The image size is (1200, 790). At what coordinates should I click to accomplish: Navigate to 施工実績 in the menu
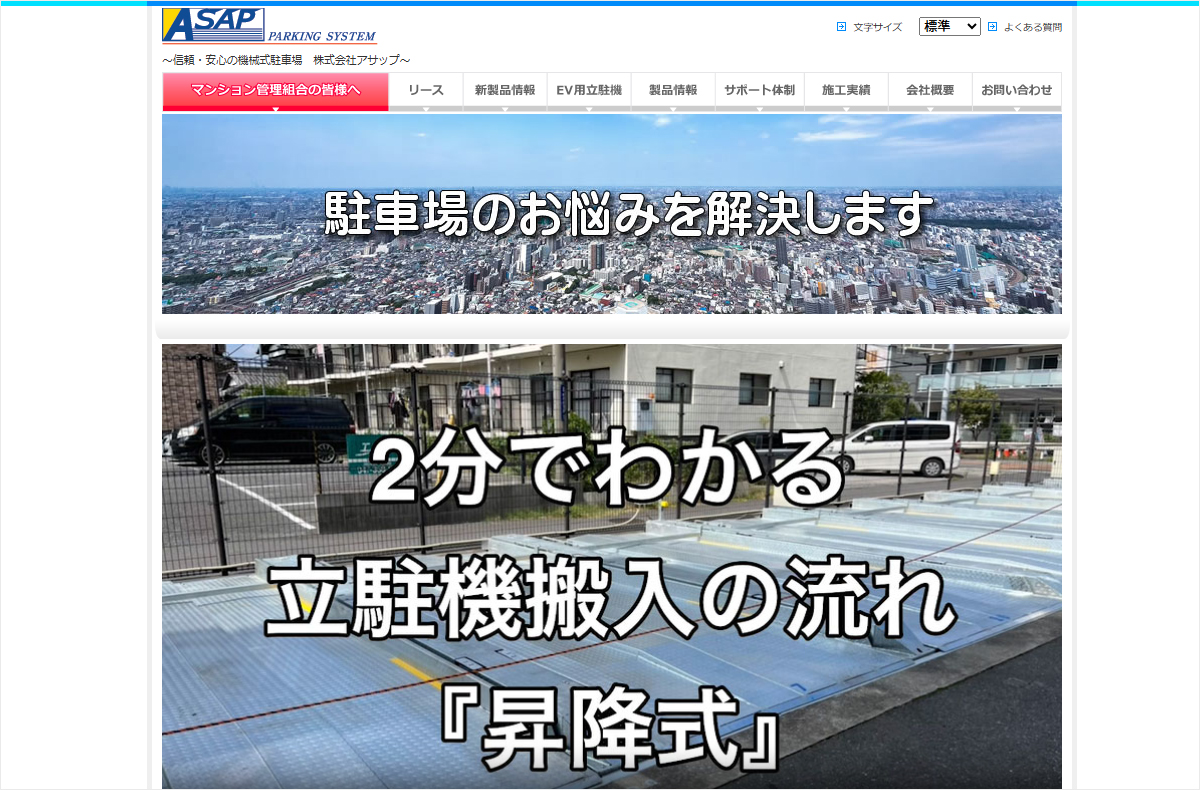(846, 90)
